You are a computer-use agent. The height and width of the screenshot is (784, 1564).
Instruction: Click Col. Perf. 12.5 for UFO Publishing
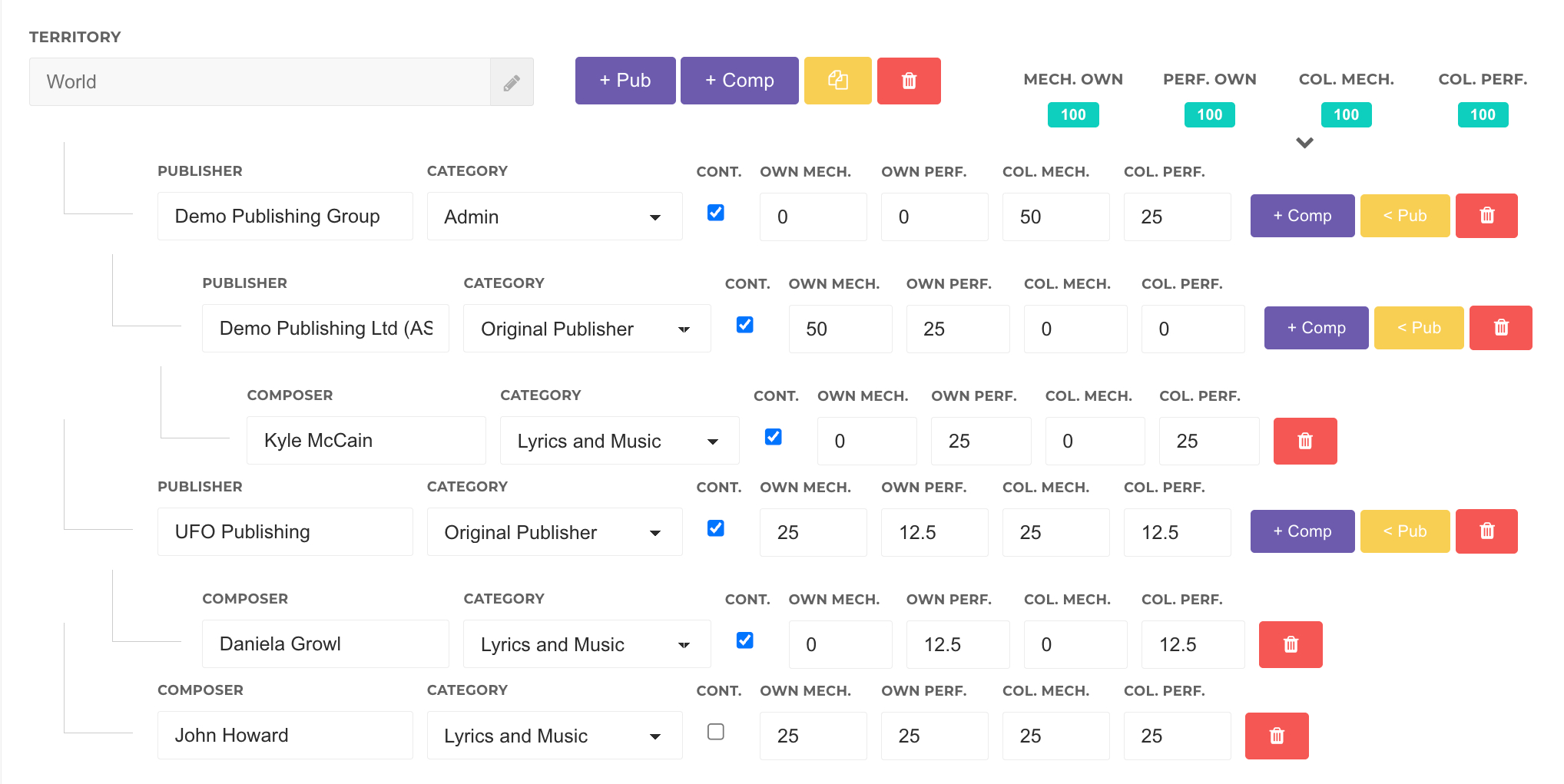coord(1177,532)
